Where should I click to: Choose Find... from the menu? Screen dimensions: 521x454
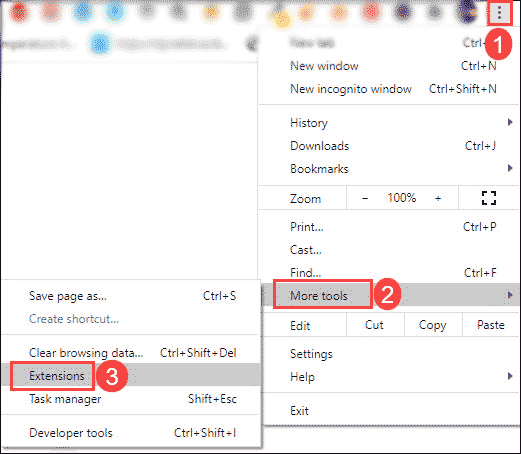389,273
